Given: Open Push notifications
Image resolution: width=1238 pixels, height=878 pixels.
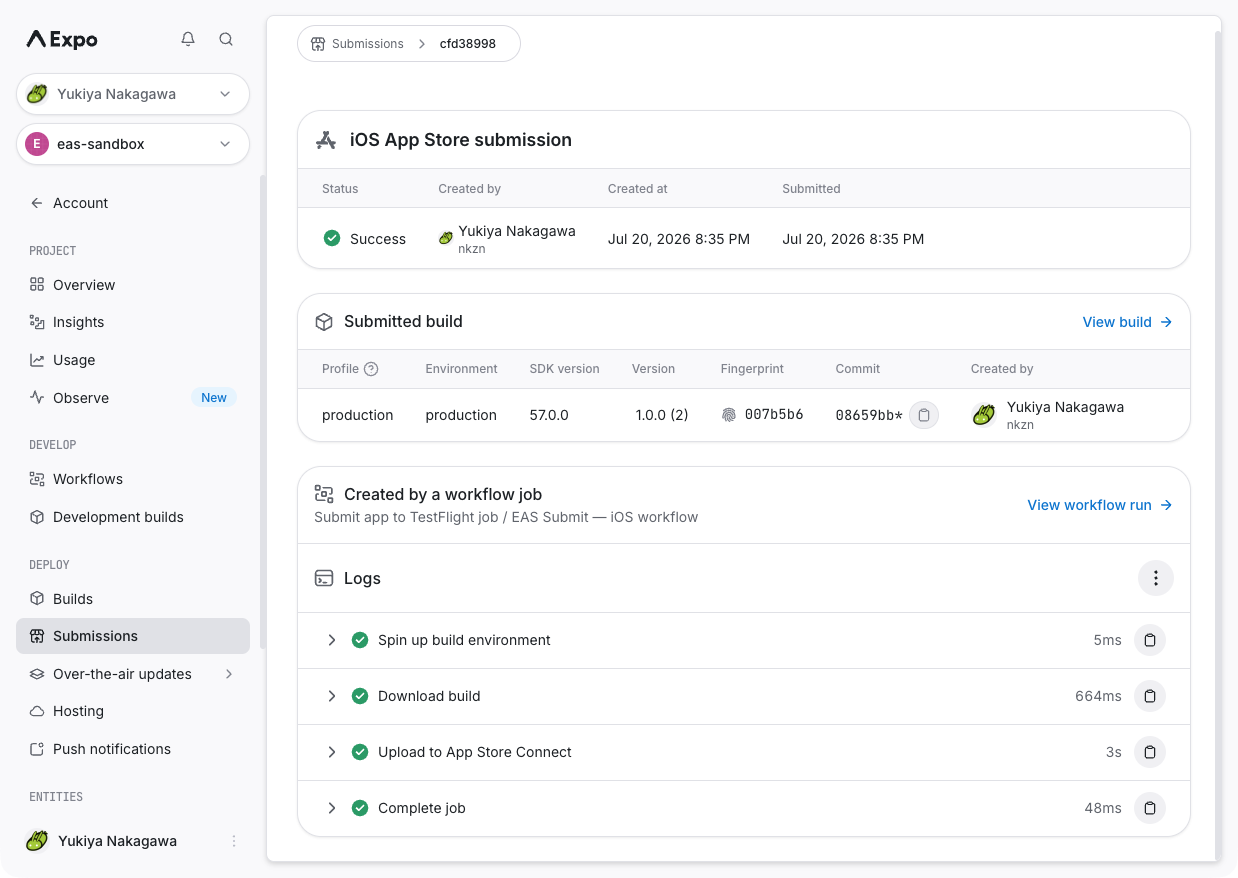Looking at the screenshot, I should pos(133,749).
